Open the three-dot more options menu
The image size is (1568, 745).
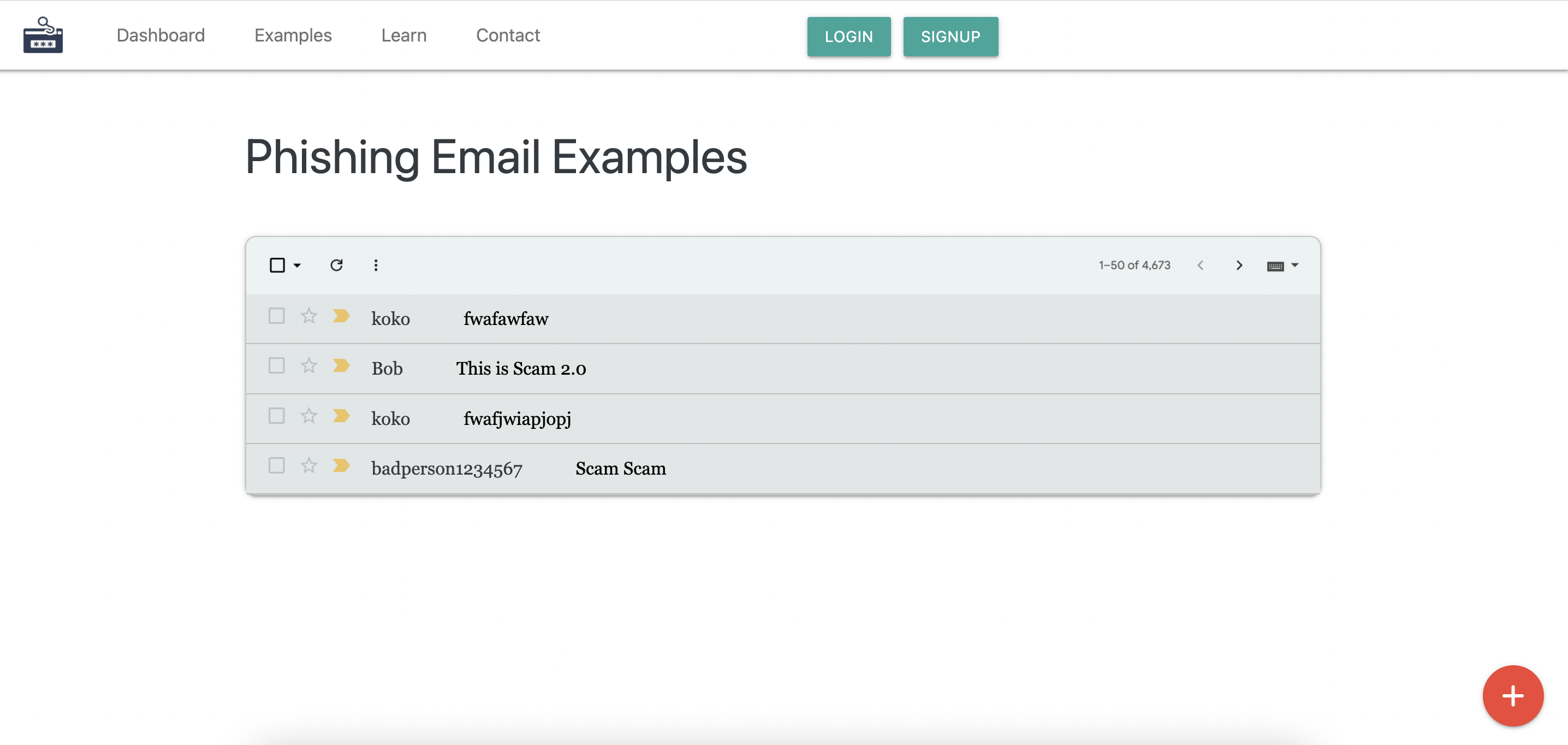(376, 265)
